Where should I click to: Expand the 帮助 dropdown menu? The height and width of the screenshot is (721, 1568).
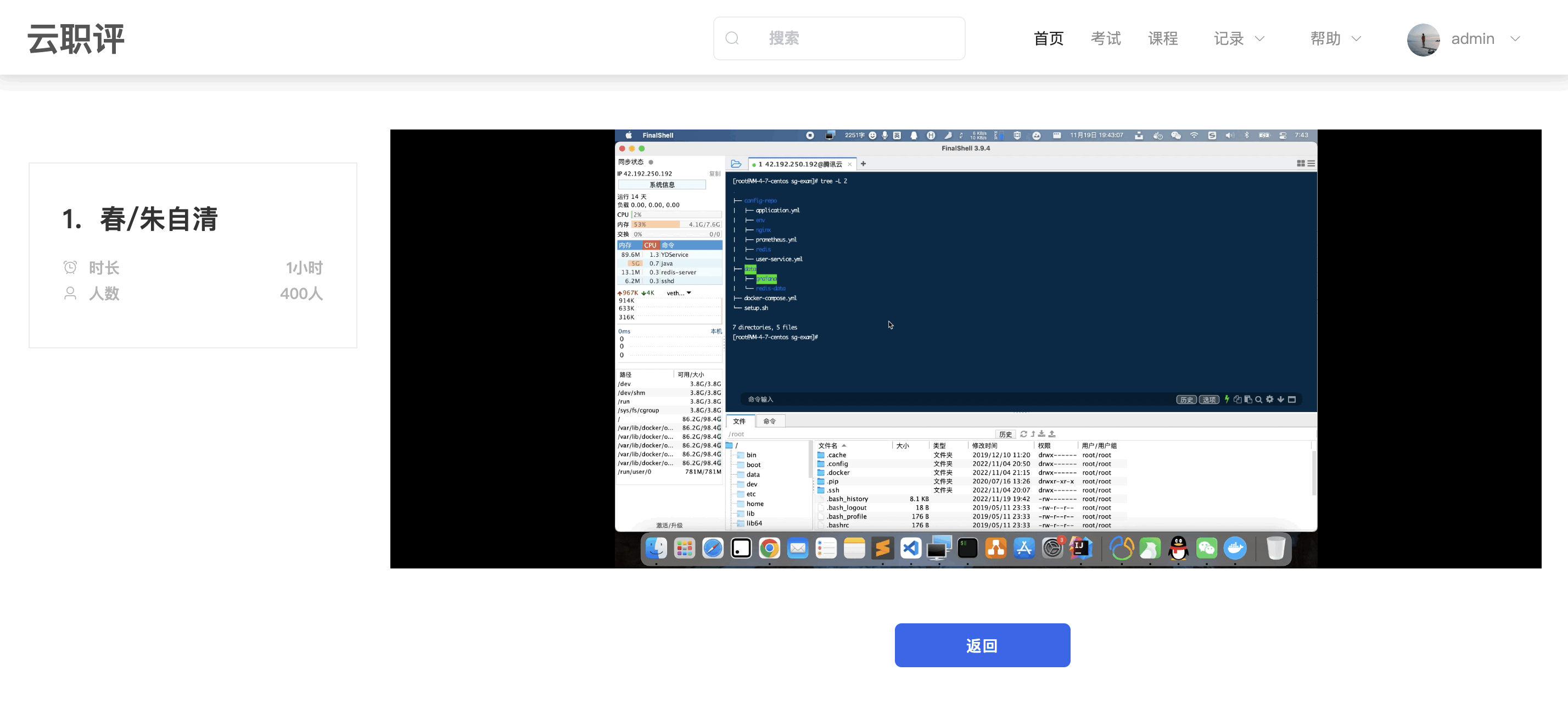1335,38
